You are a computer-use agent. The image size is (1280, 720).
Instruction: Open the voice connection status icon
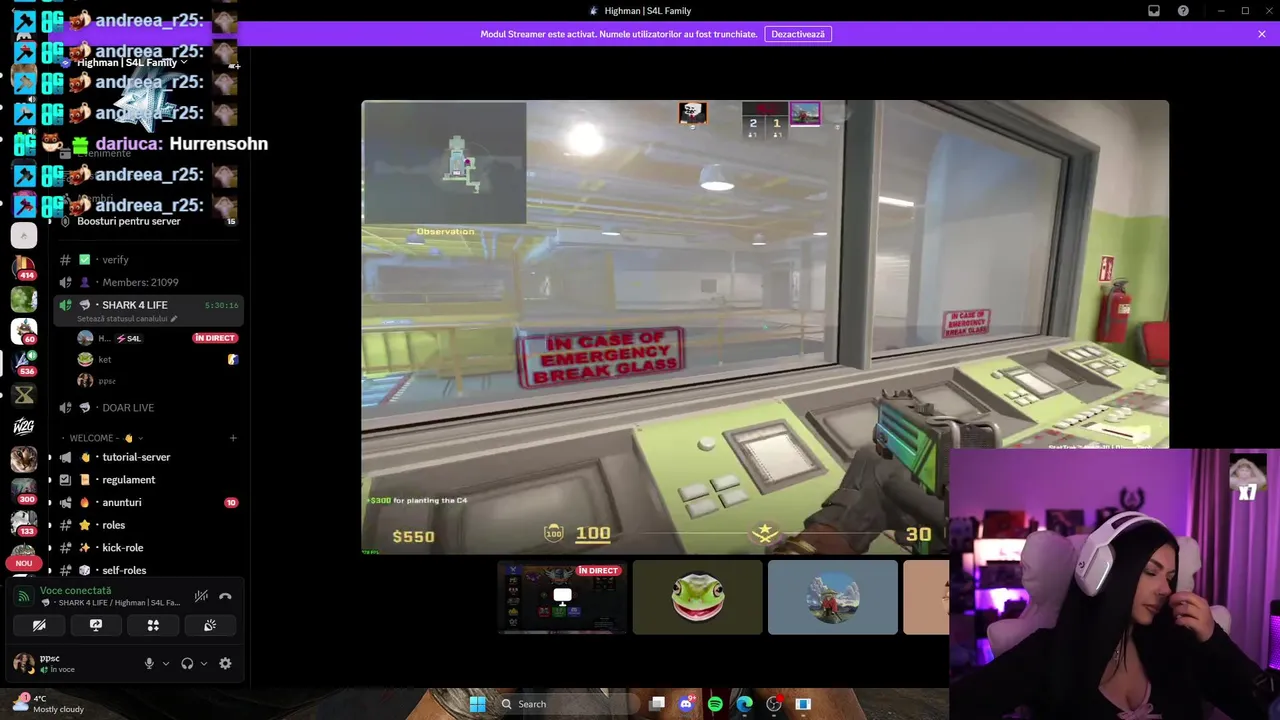24,597
